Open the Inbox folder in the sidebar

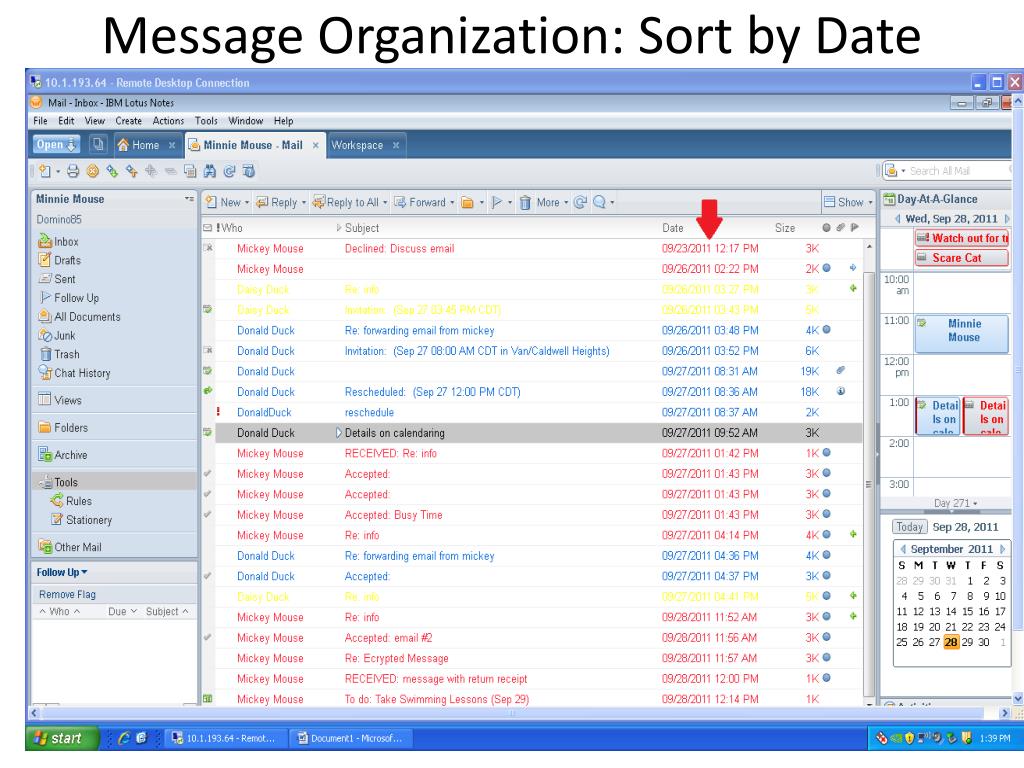[x=59, y=242]
